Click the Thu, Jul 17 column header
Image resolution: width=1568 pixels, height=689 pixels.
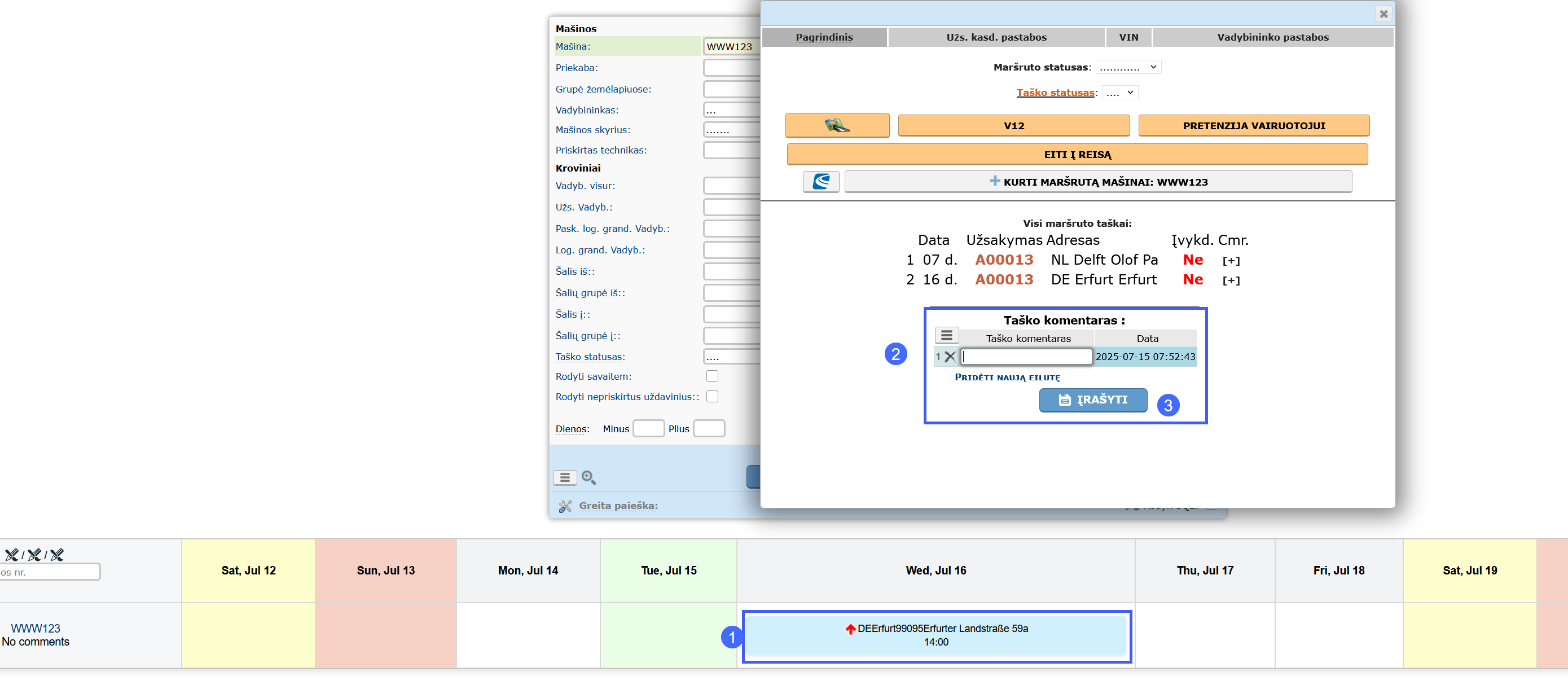(x=1205, y=570)
